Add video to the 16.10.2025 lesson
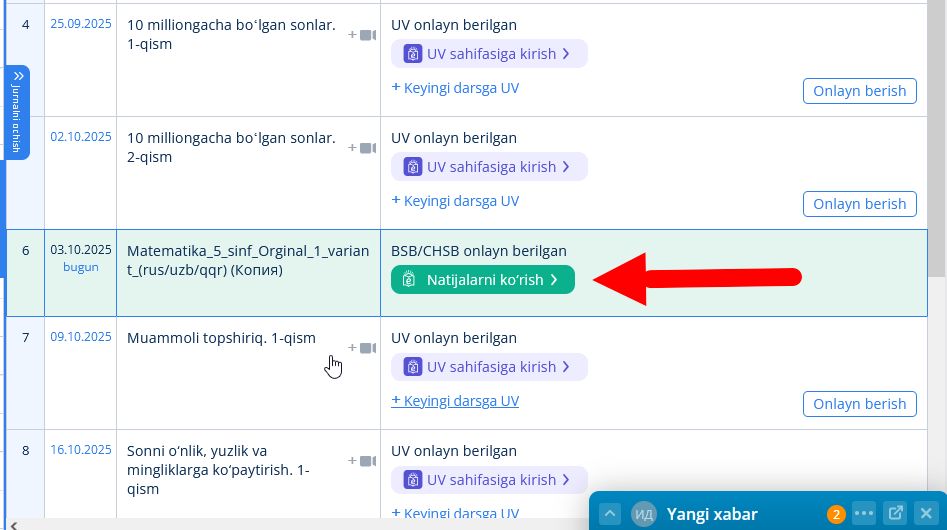This screenshot has width=947, height=530. coord(362,461)
